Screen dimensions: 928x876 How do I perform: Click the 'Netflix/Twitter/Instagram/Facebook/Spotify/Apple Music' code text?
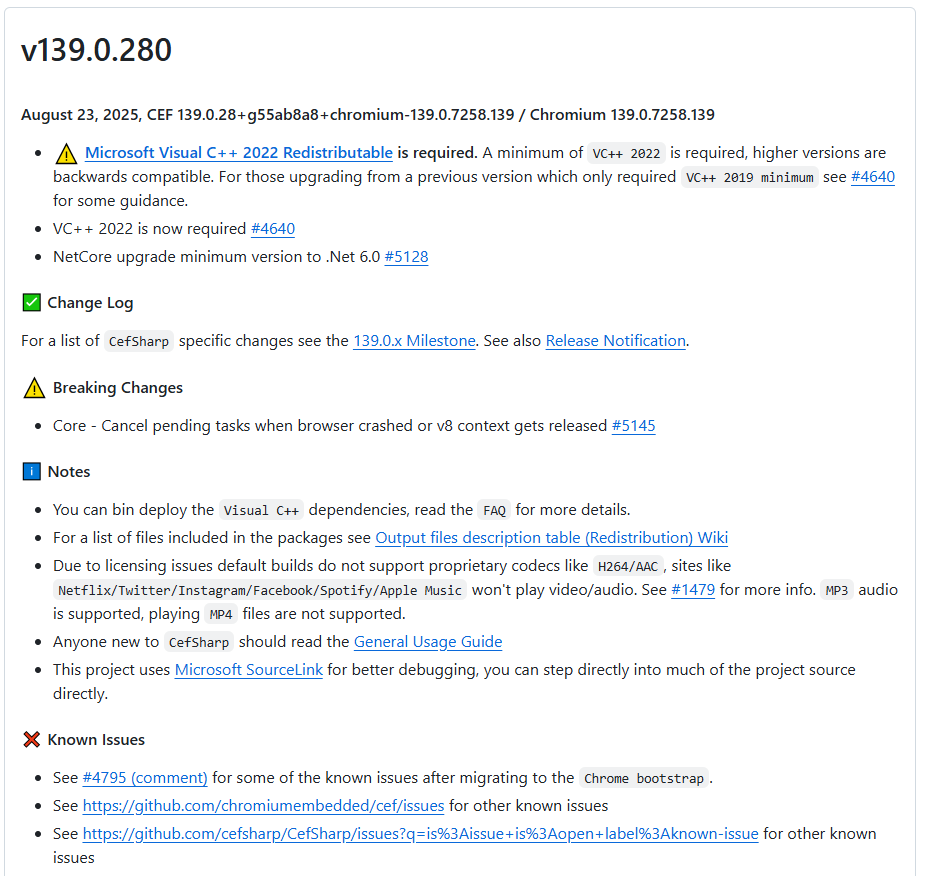pos(260,591)
